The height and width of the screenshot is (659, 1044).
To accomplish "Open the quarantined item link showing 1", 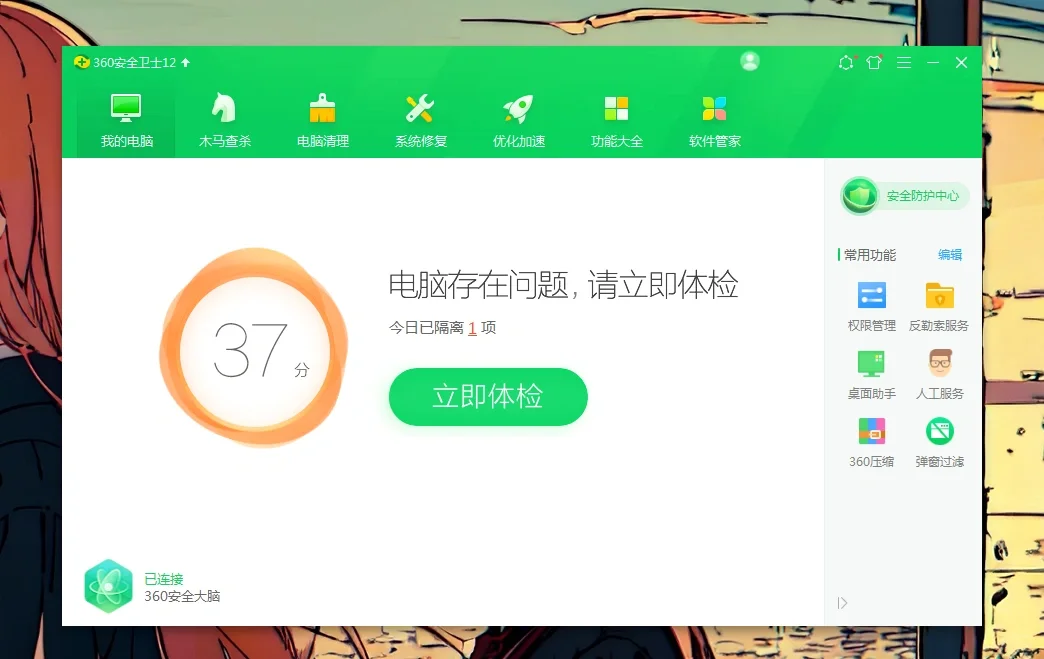I will (472, 328).
